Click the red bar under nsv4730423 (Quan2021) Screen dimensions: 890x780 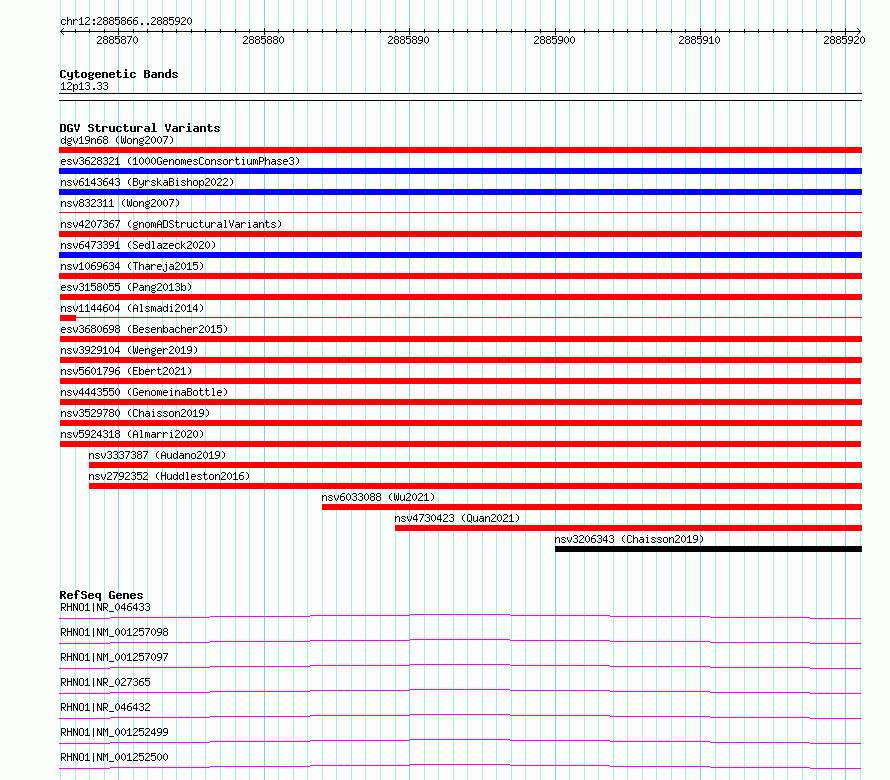point(628,528)
